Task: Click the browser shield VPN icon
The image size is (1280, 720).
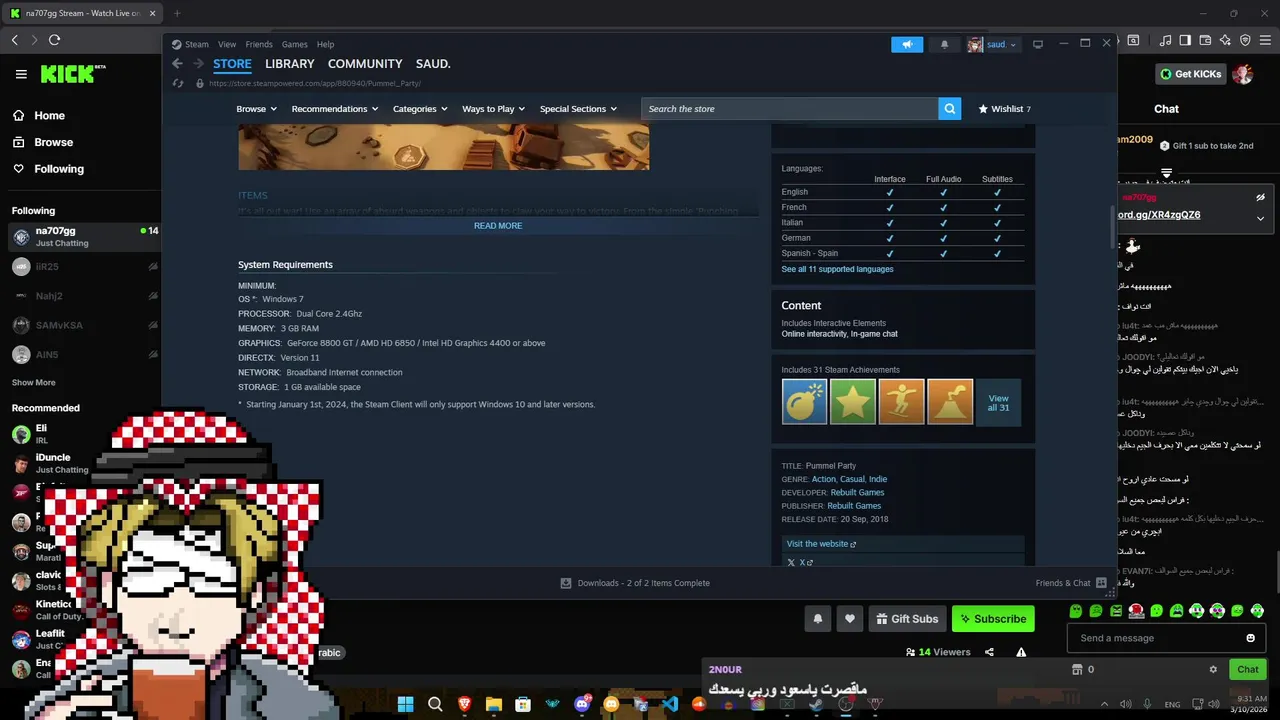Action: pos(1245,40)
